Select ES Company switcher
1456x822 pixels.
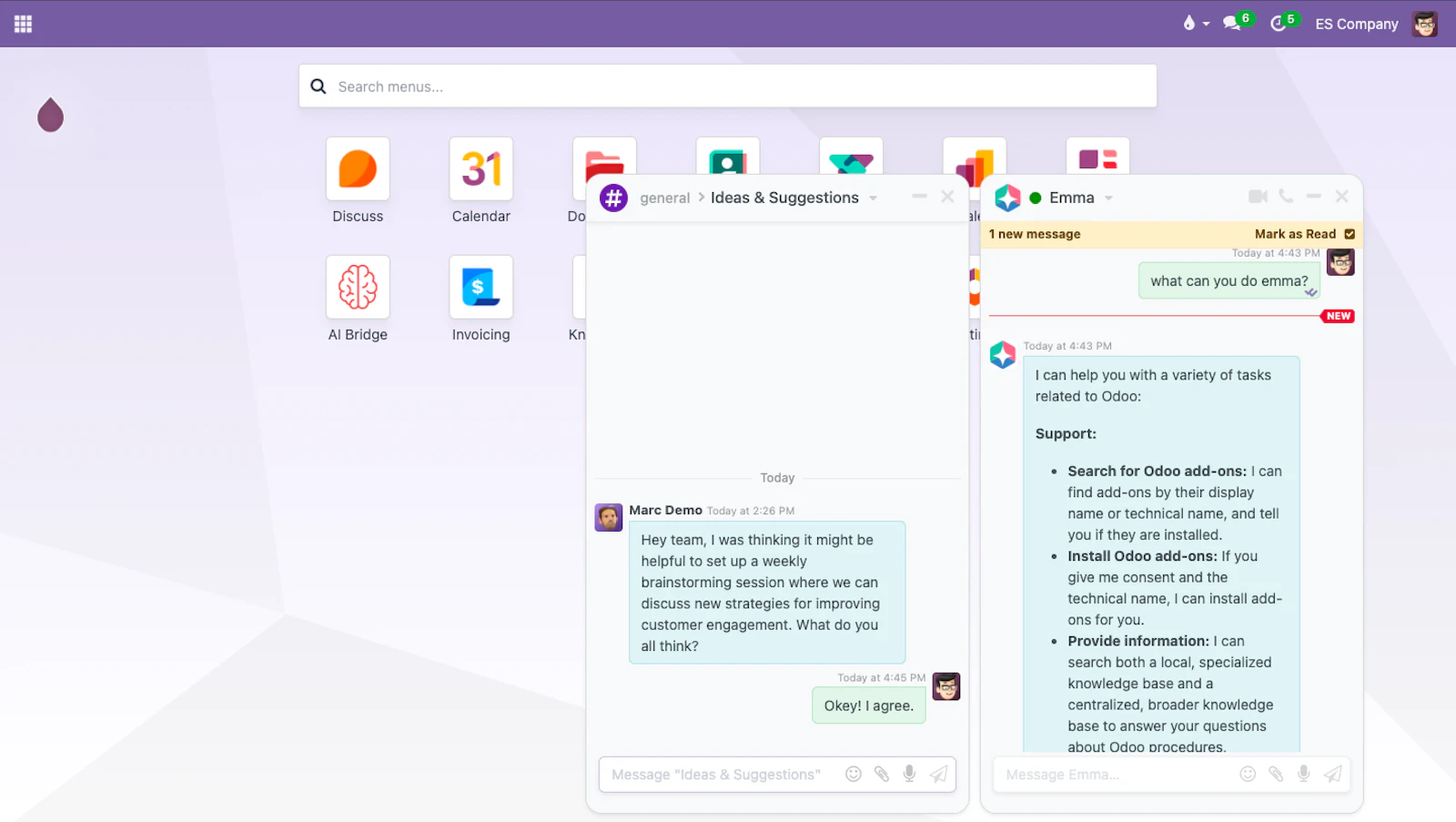tap(1356, 24)
